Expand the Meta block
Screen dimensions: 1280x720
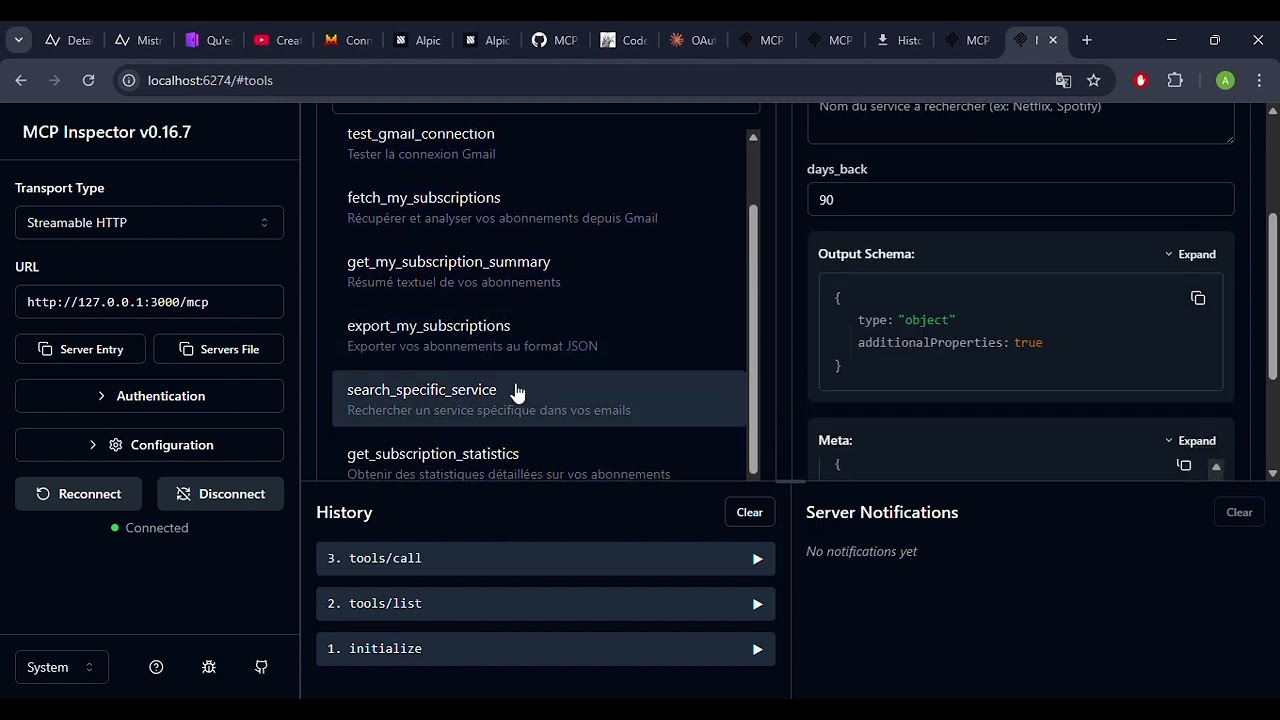point(1190,441)
